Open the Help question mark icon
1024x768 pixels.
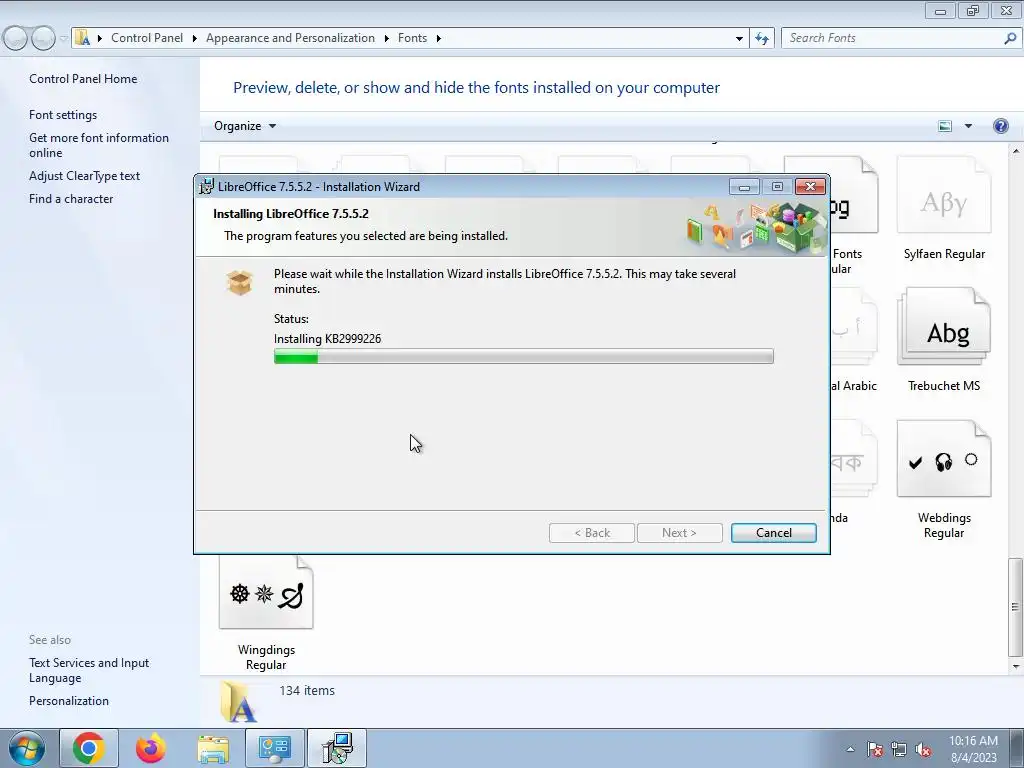click(x=1000, y=126)
